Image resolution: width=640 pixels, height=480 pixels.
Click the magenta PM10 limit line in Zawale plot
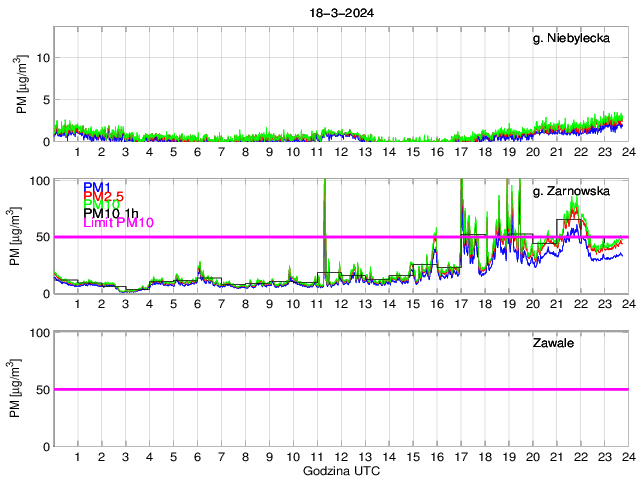(x=341, y=389)
